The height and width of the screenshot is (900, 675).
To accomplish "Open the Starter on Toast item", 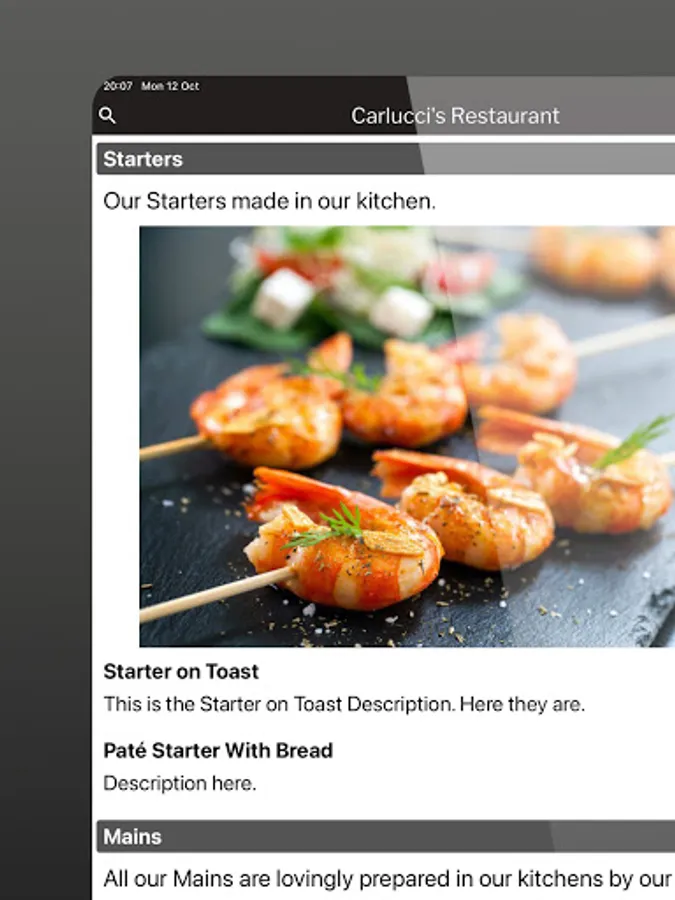I will [181, 672].
